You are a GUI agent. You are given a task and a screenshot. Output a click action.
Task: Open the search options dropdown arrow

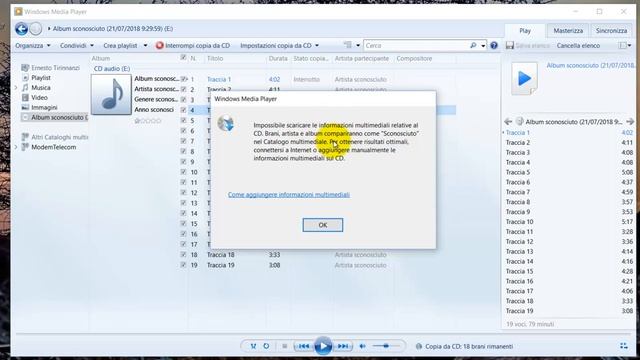tap(483, 45)
